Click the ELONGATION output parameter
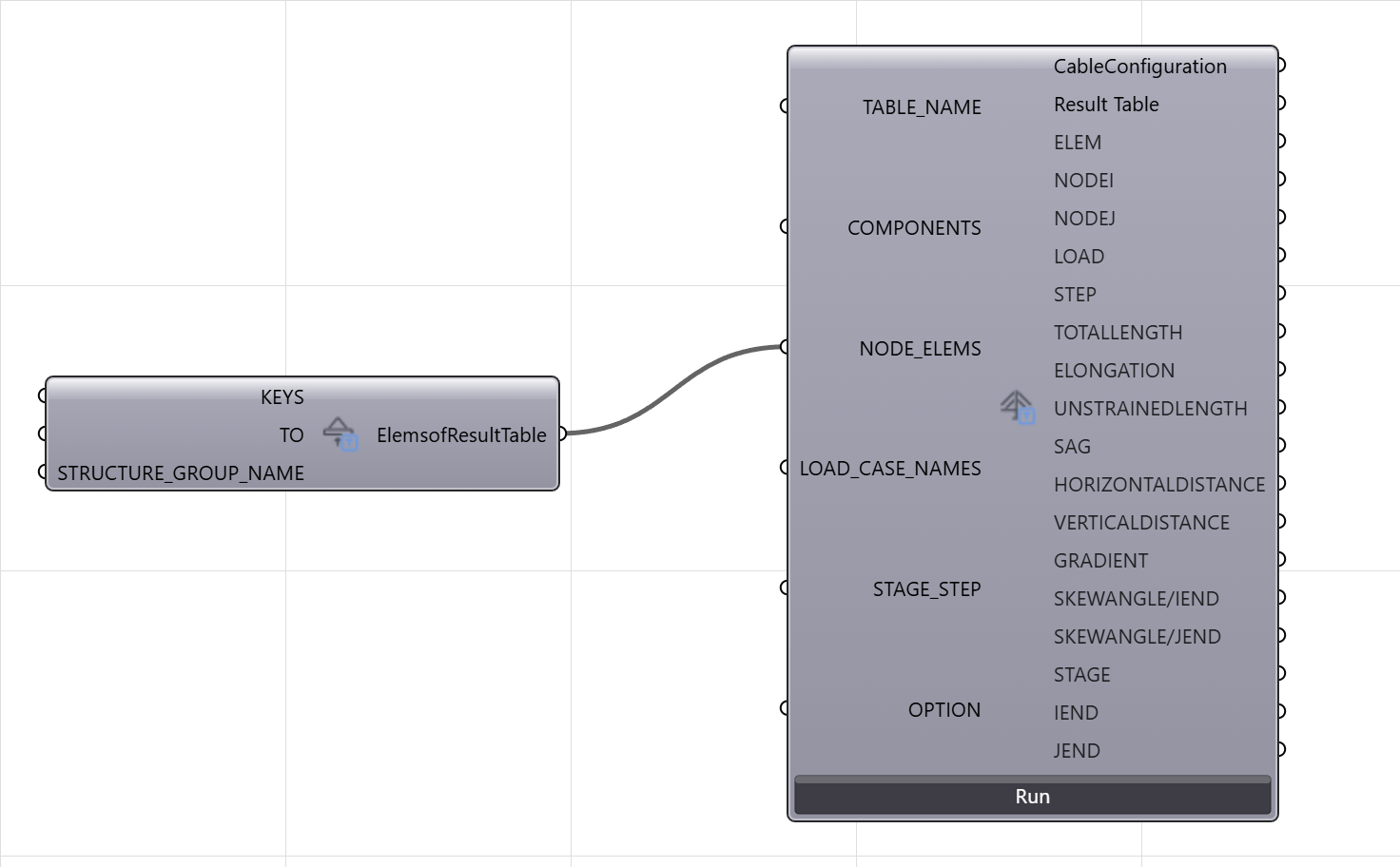The width and height of the screenshot is (1400, 867). [x=1114, y=371]
